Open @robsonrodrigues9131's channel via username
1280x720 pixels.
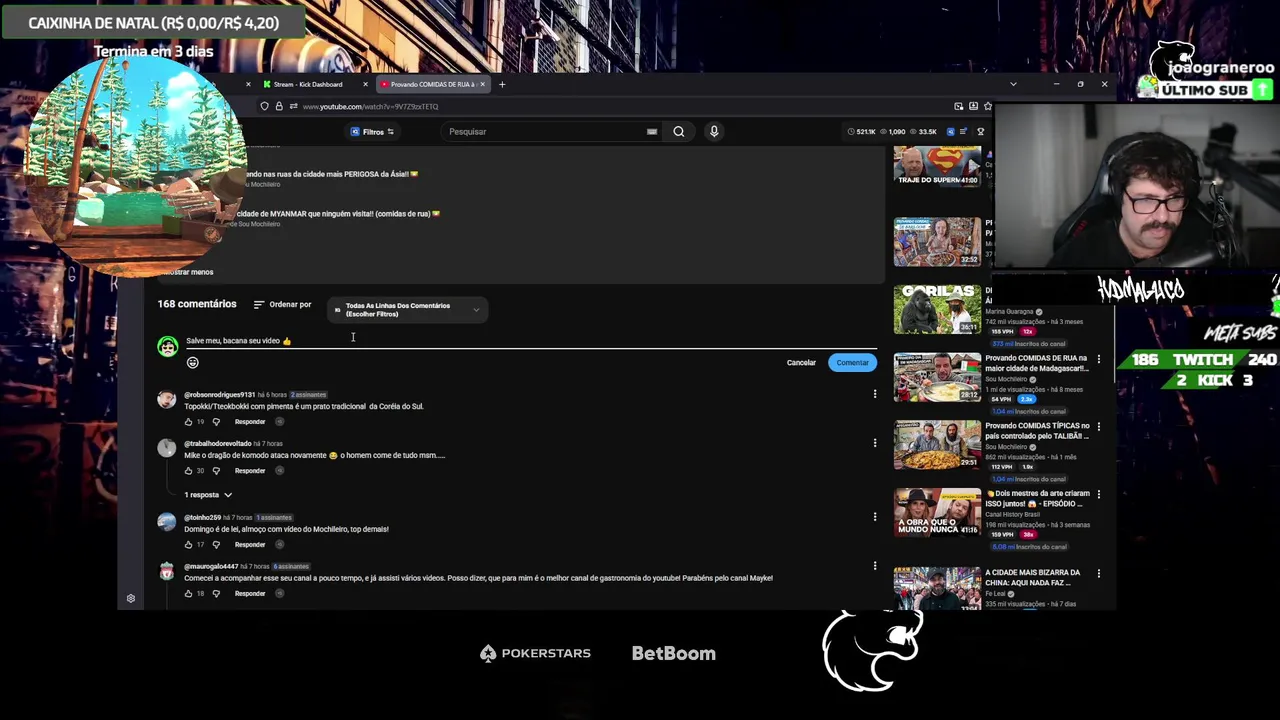(x=219, y=395)
